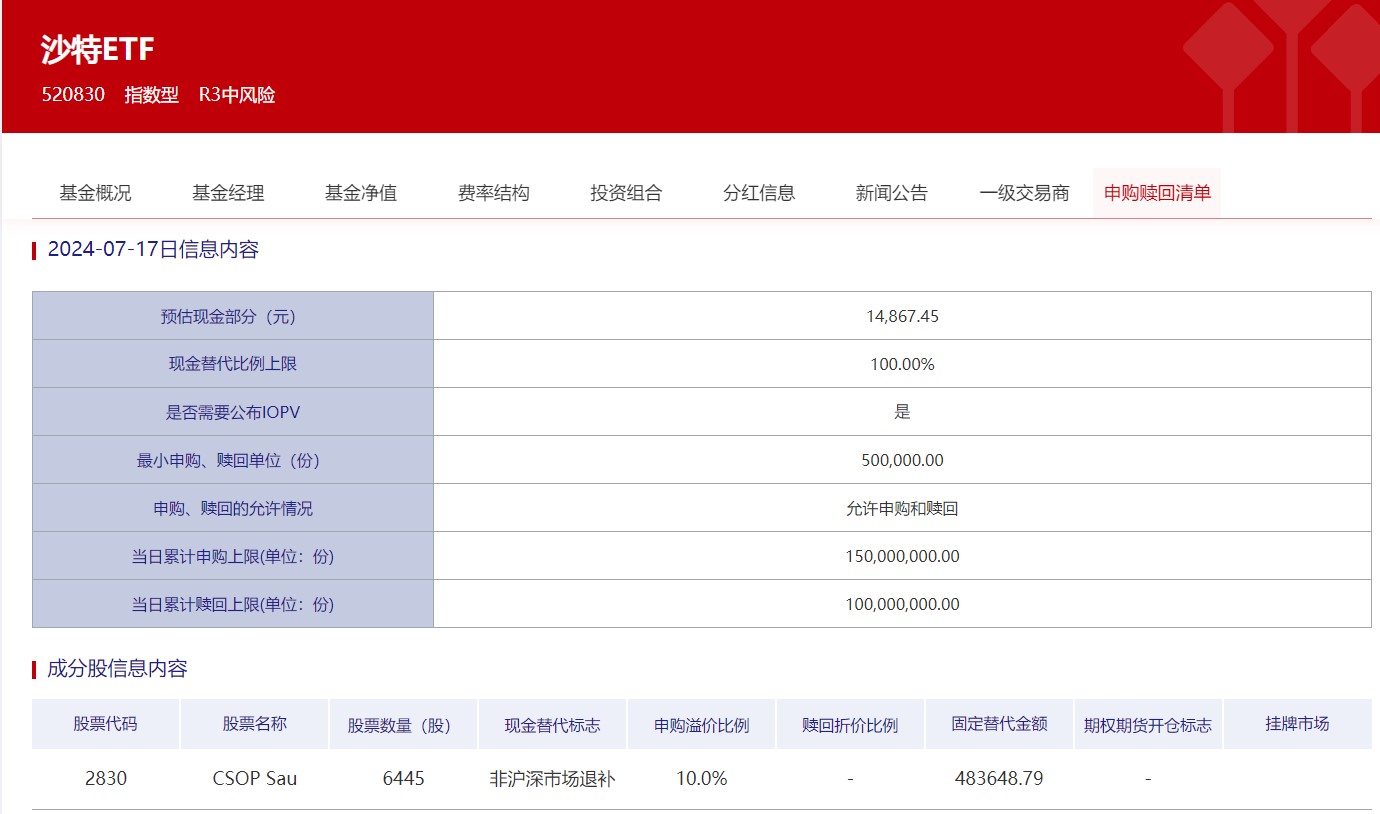Click the 沙特ETF fund title
This screenshot has width=1380, height=814.
click(98, 50)
